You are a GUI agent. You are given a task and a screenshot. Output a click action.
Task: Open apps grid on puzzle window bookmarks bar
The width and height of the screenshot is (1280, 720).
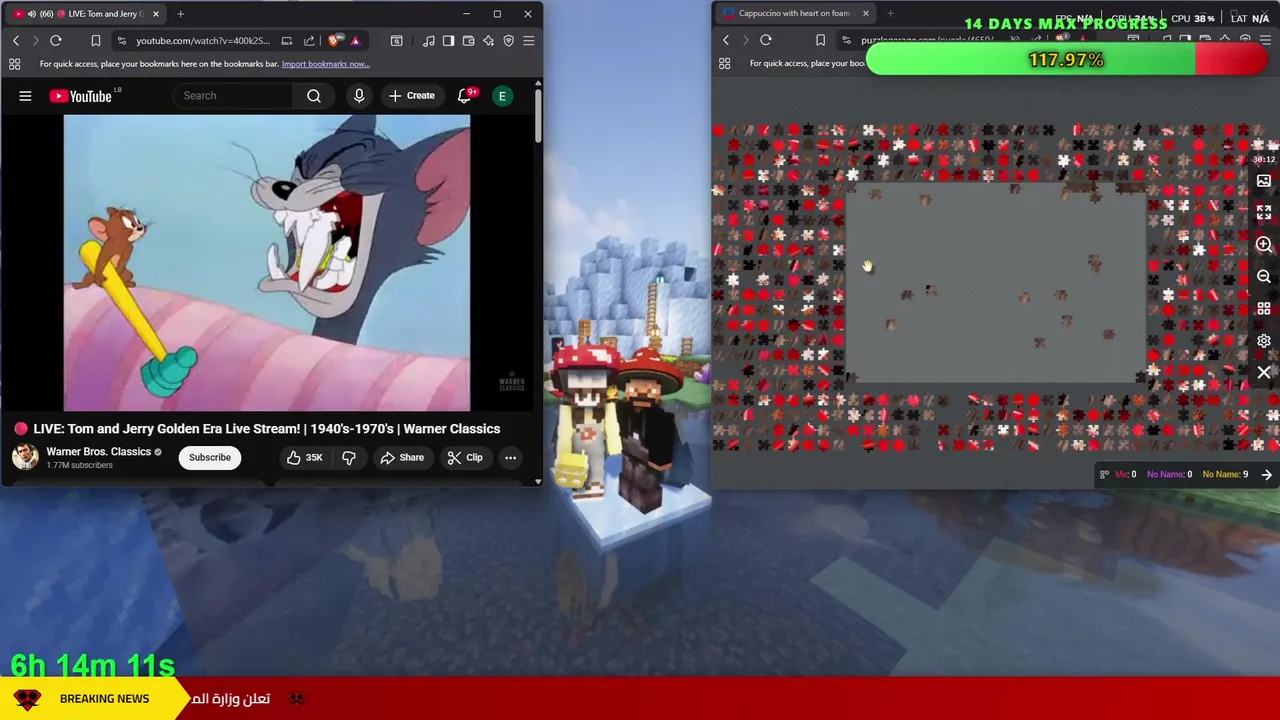[x=724, y=63]
